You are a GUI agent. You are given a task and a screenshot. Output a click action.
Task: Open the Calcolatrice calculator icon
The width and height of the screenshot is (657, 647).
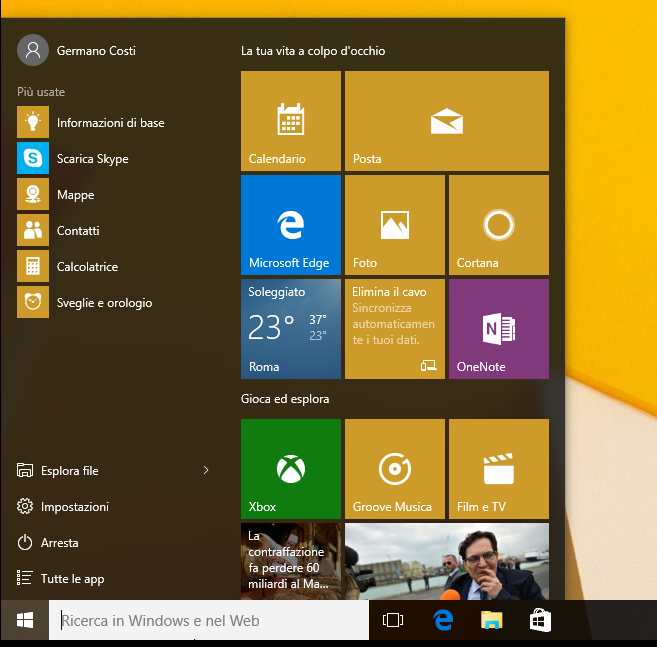tap(33, 266)
